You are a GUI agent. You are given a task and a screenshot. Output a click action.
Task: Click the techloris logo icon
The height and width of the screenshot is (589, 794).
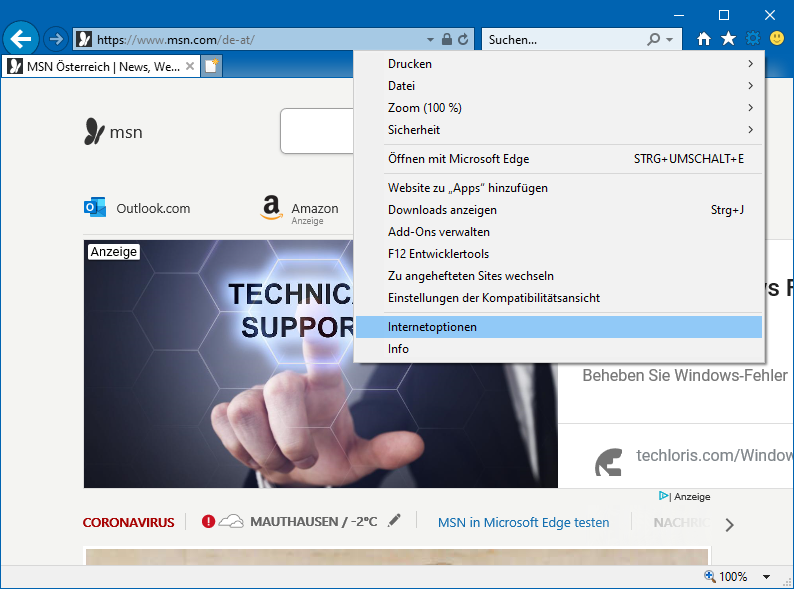coord(608,462)
